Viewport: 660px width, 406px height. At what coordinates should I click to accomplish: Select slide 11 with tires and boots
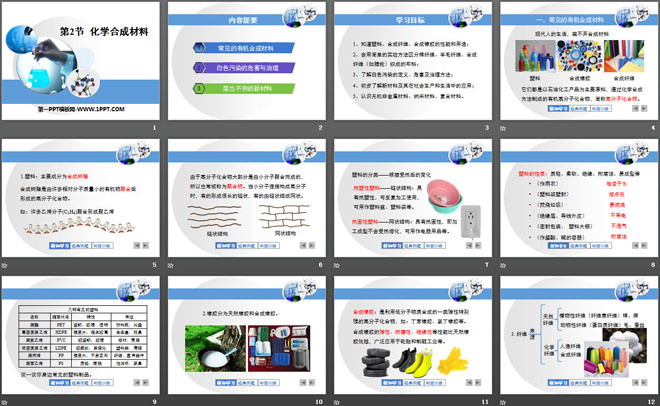coord(413,335)
